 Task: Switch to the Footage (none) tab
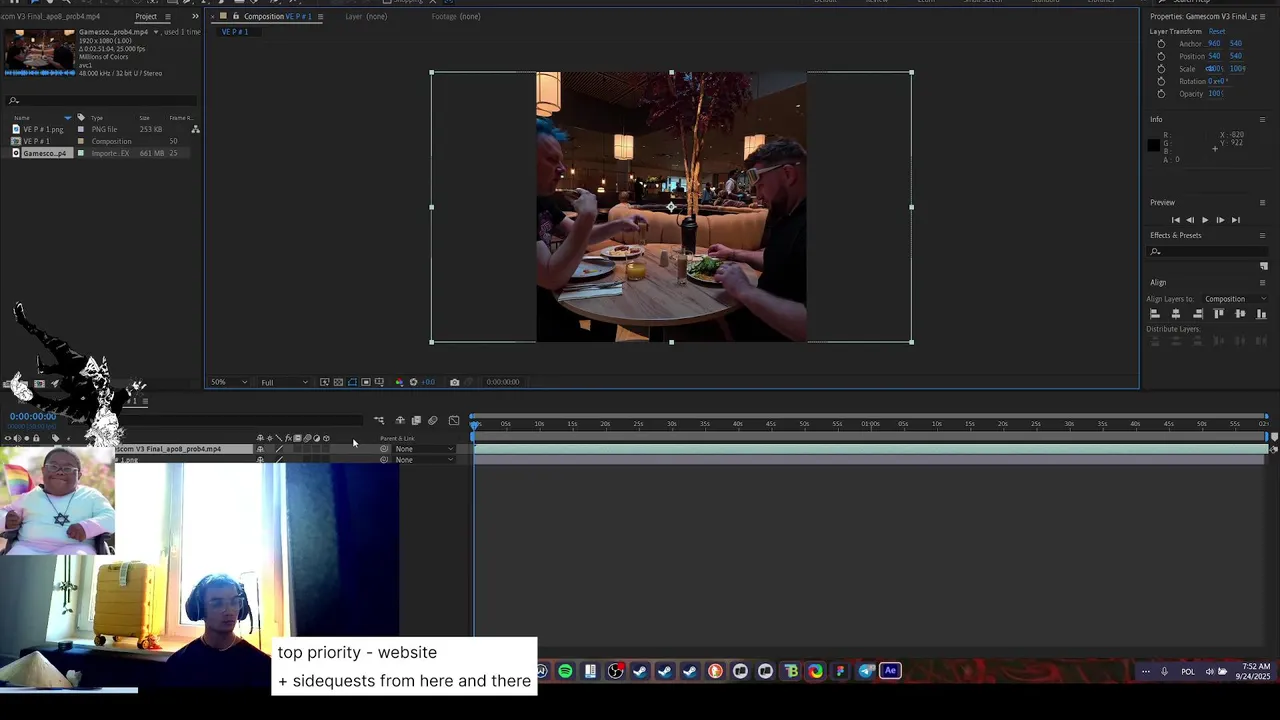(456, 16)
